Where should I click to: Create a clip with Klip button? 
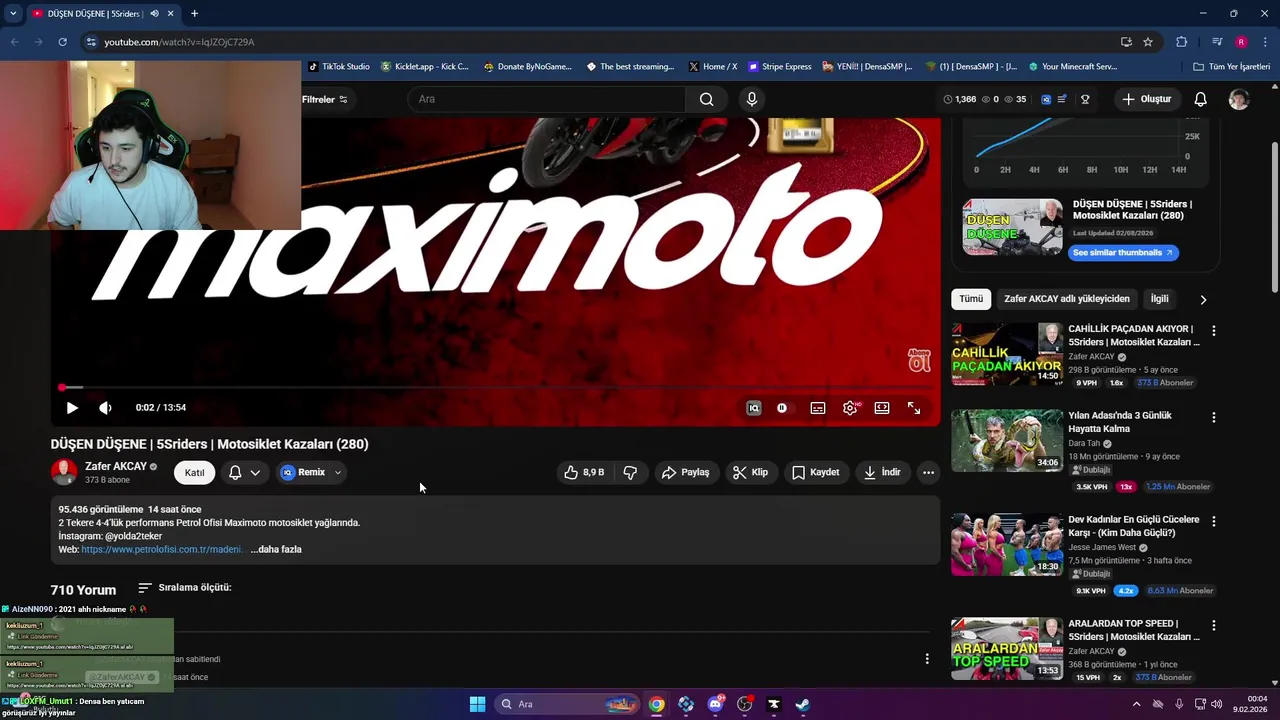(x=750, y=472)
